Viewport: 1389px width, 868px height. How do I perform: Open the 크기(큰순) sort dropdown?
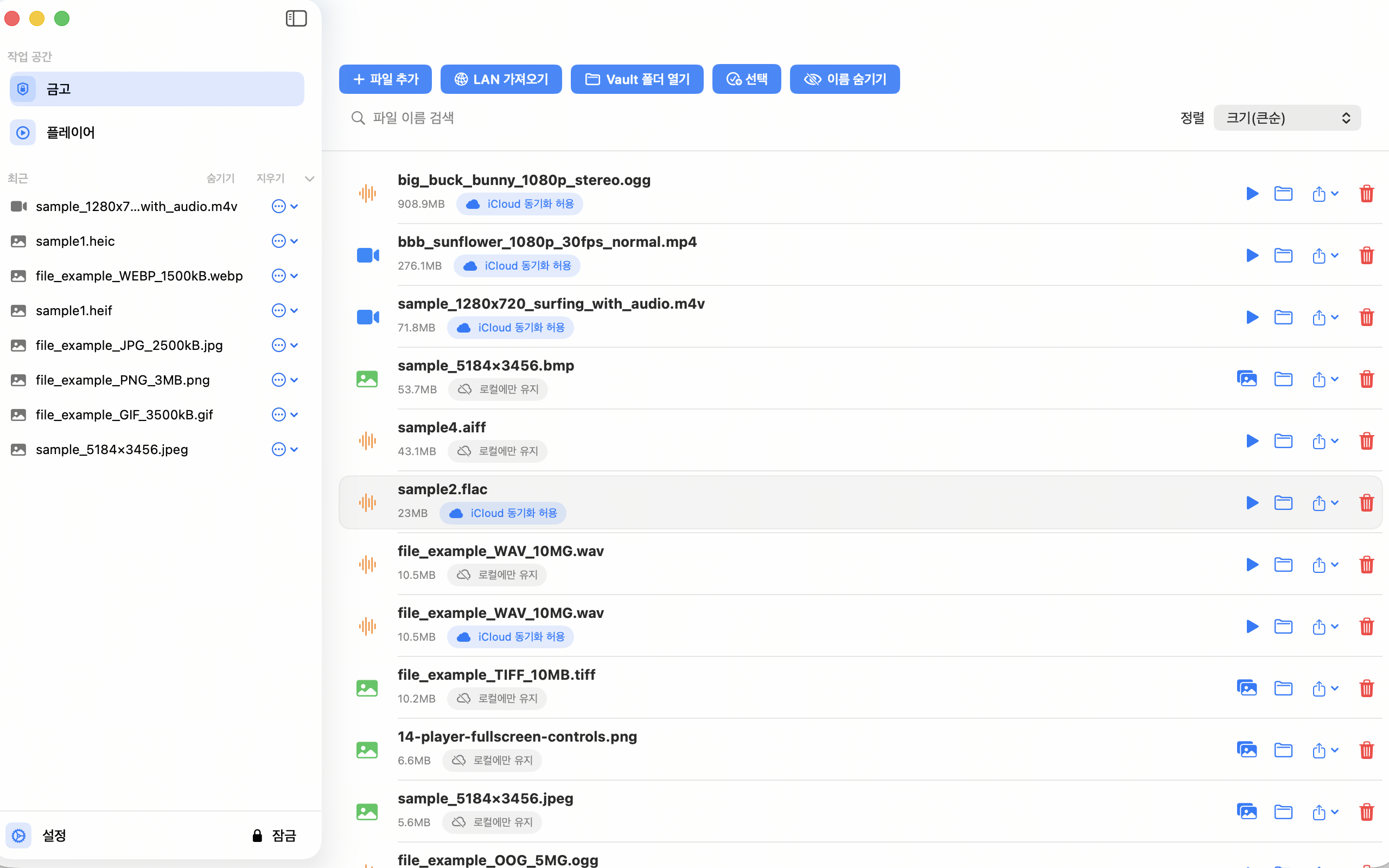tap(1286, 117)
